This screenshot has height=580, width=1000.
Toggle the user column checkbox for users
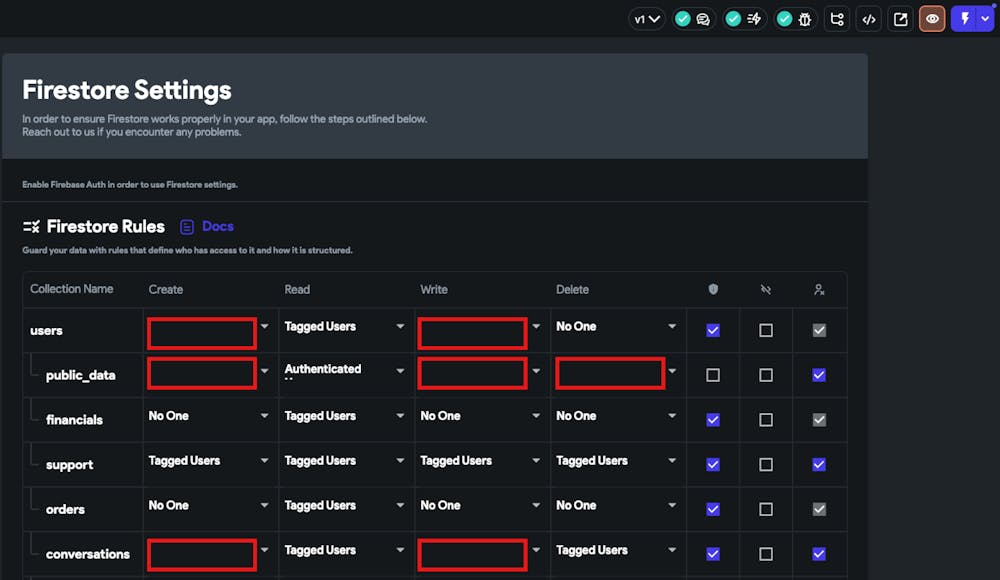pos(820,331)
